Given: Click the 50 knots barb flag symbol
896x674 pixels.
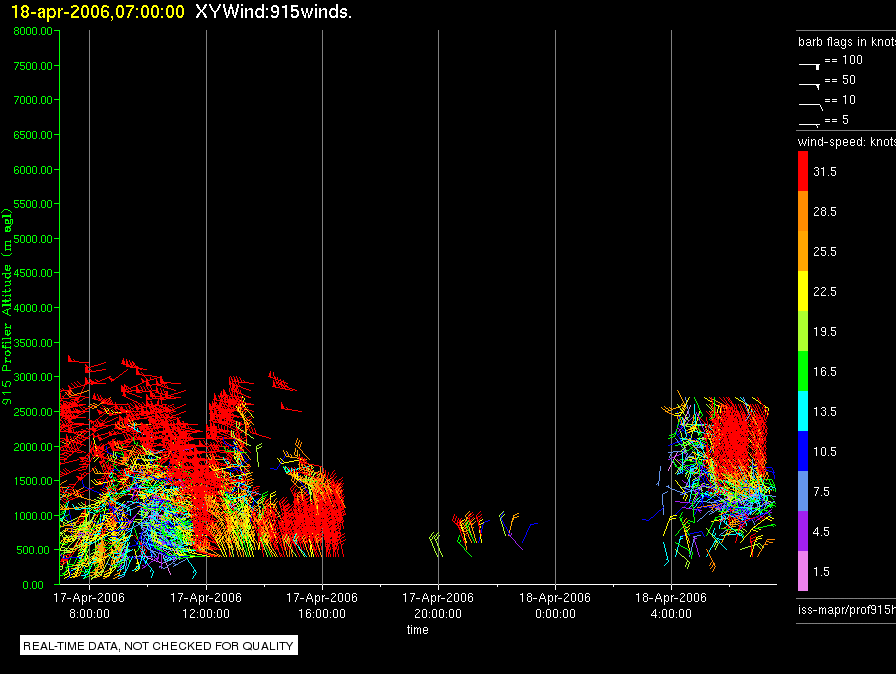Looking at the screenshot, I should [809, 85].
